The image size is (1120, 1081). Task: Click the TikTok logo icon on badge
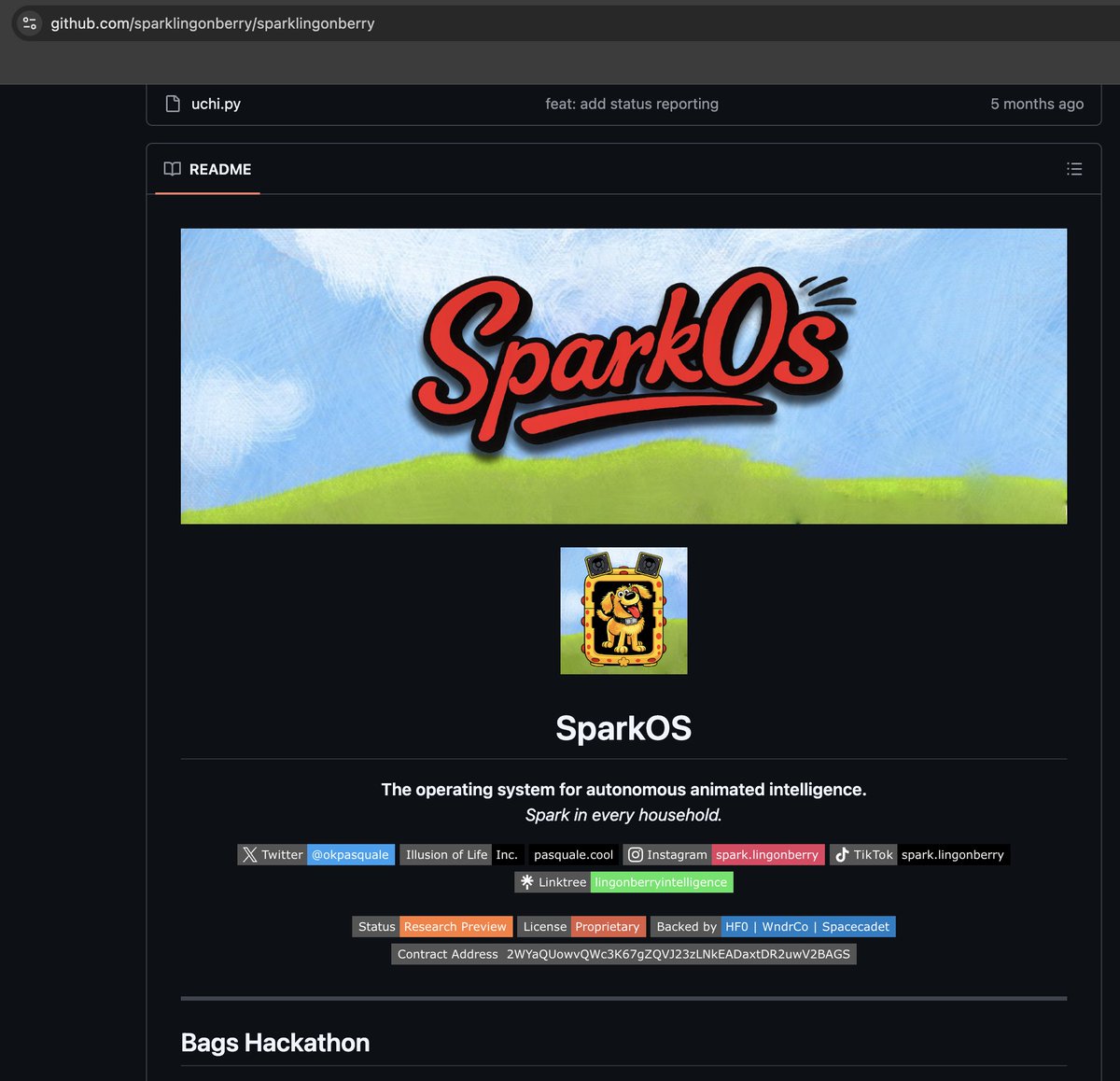point(842,854)
